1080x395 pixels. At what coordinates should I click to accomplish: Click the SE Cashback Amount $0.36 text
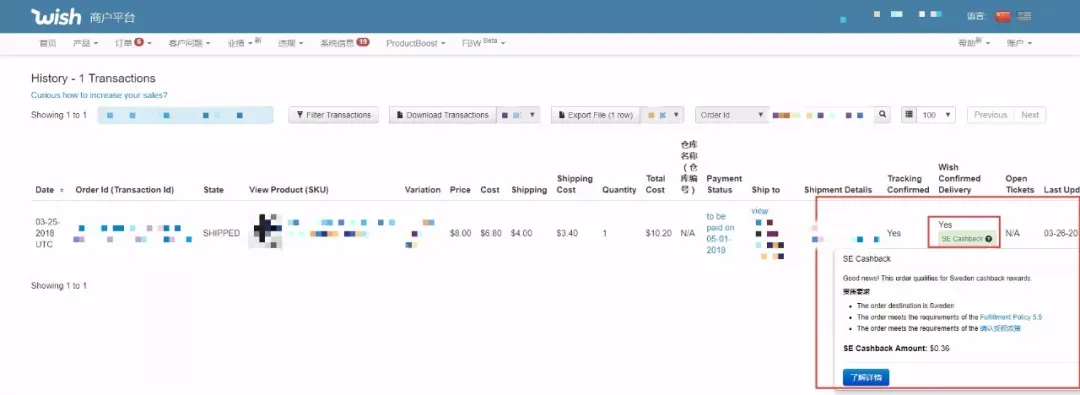coord(896,348)
